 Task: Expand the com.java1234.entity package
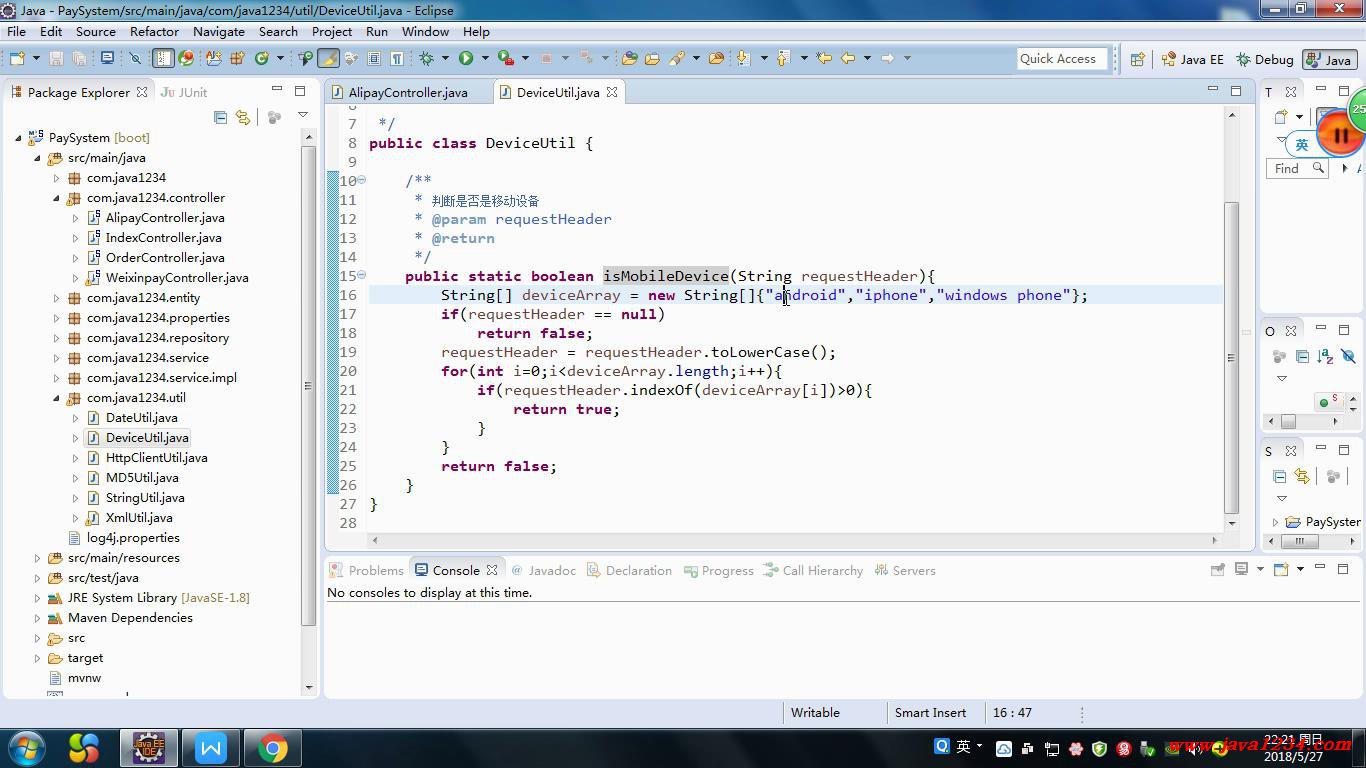point(57,298)
